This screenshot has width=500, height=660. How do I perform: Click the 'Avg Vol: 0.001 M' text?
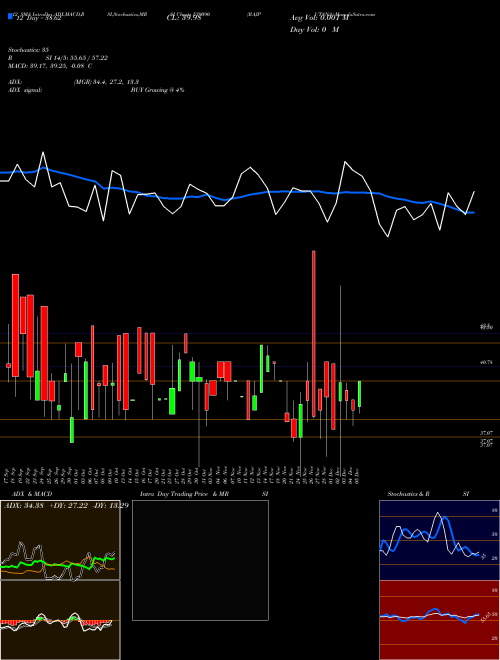(x=319, y=18)
